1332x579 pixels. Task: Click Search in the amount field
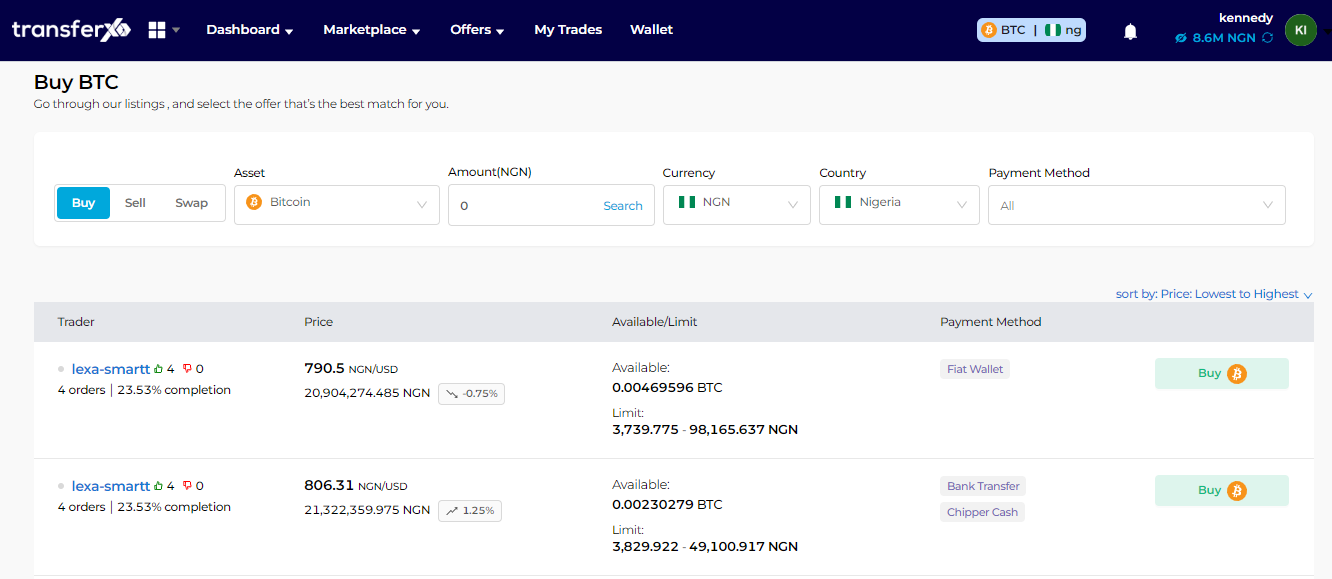click(x=622, y=206)
